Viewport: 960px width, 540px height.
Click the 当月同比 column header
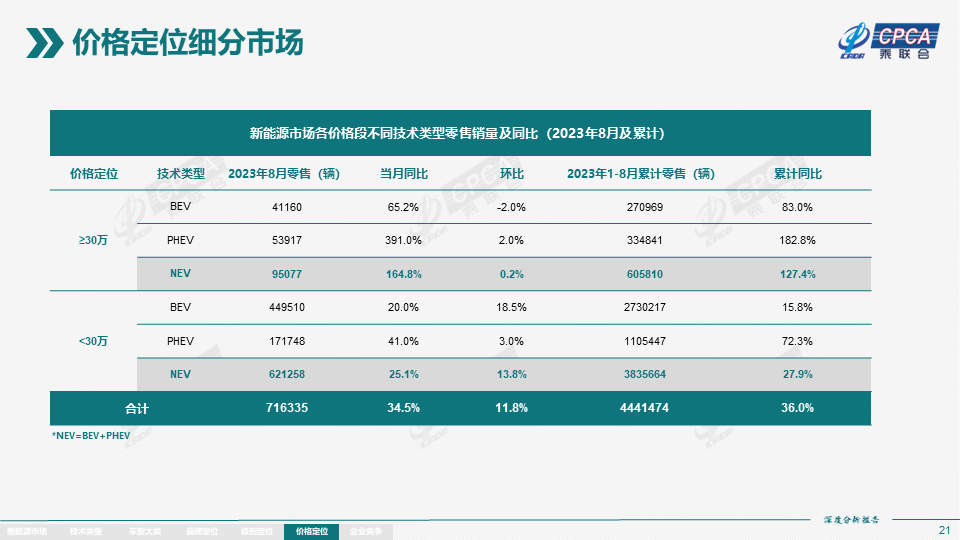[x=403, y=173]
